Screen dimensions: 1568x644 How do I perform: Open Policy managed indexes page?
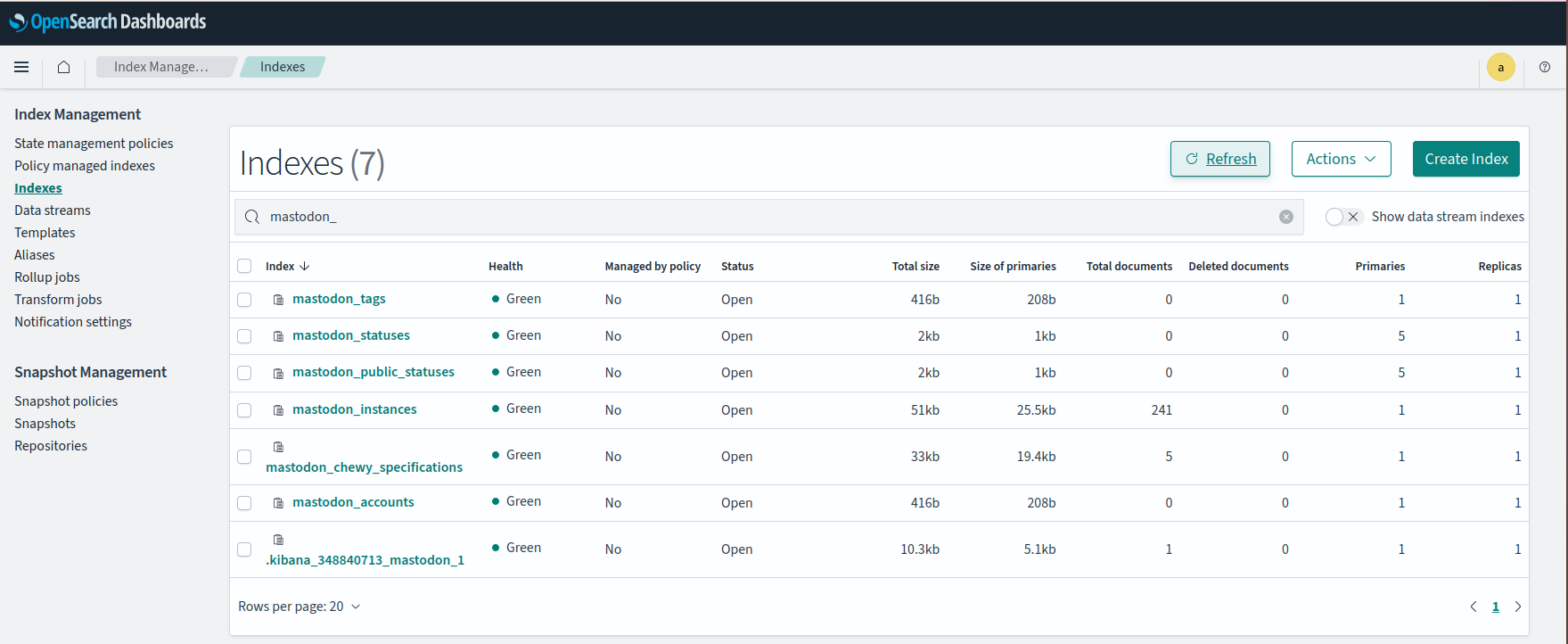(x=85, y=166)
